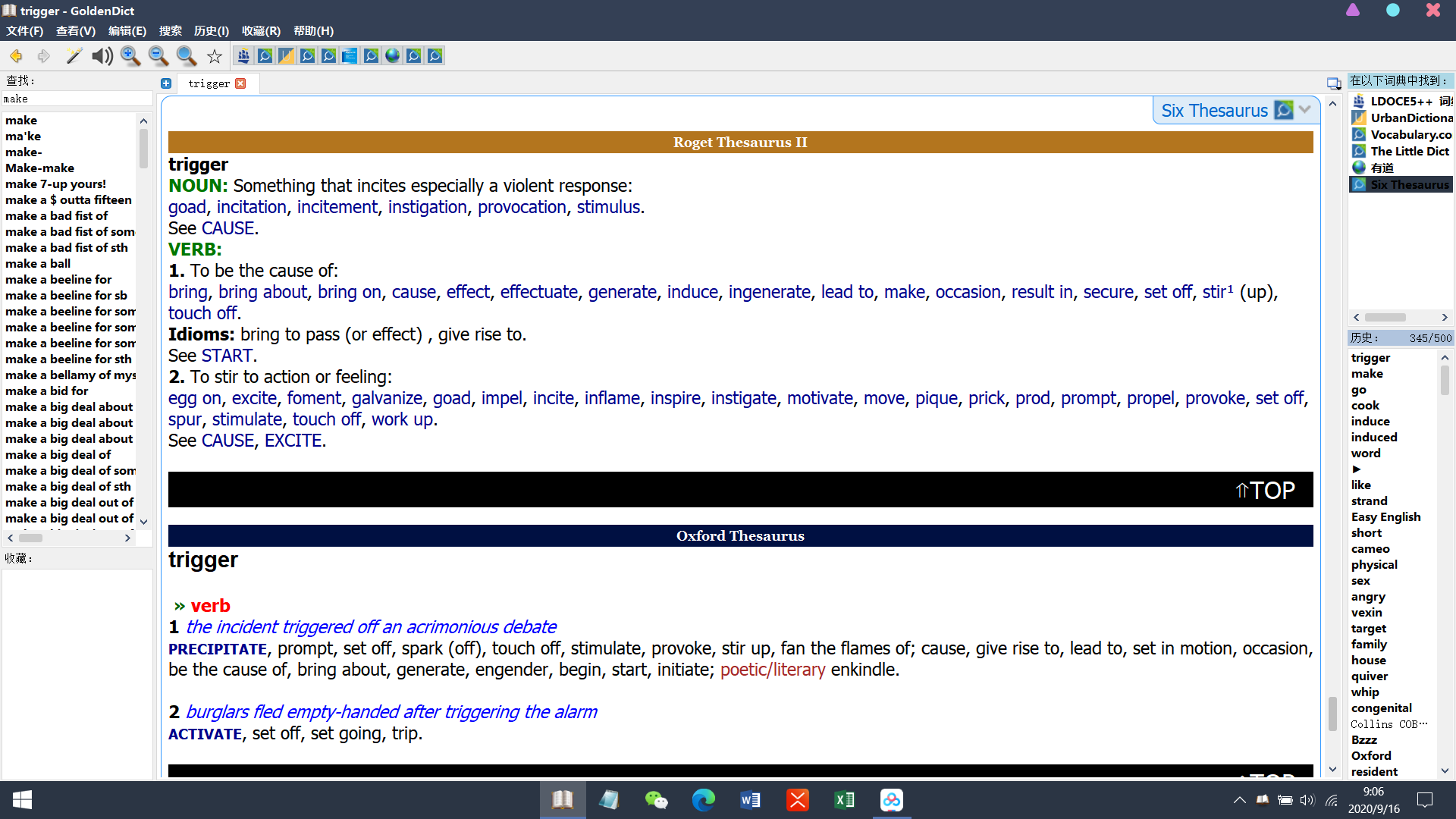Select 'quiver' in history list
The width and height of the screenshot is (1456, 819).
click(1369, 676)
